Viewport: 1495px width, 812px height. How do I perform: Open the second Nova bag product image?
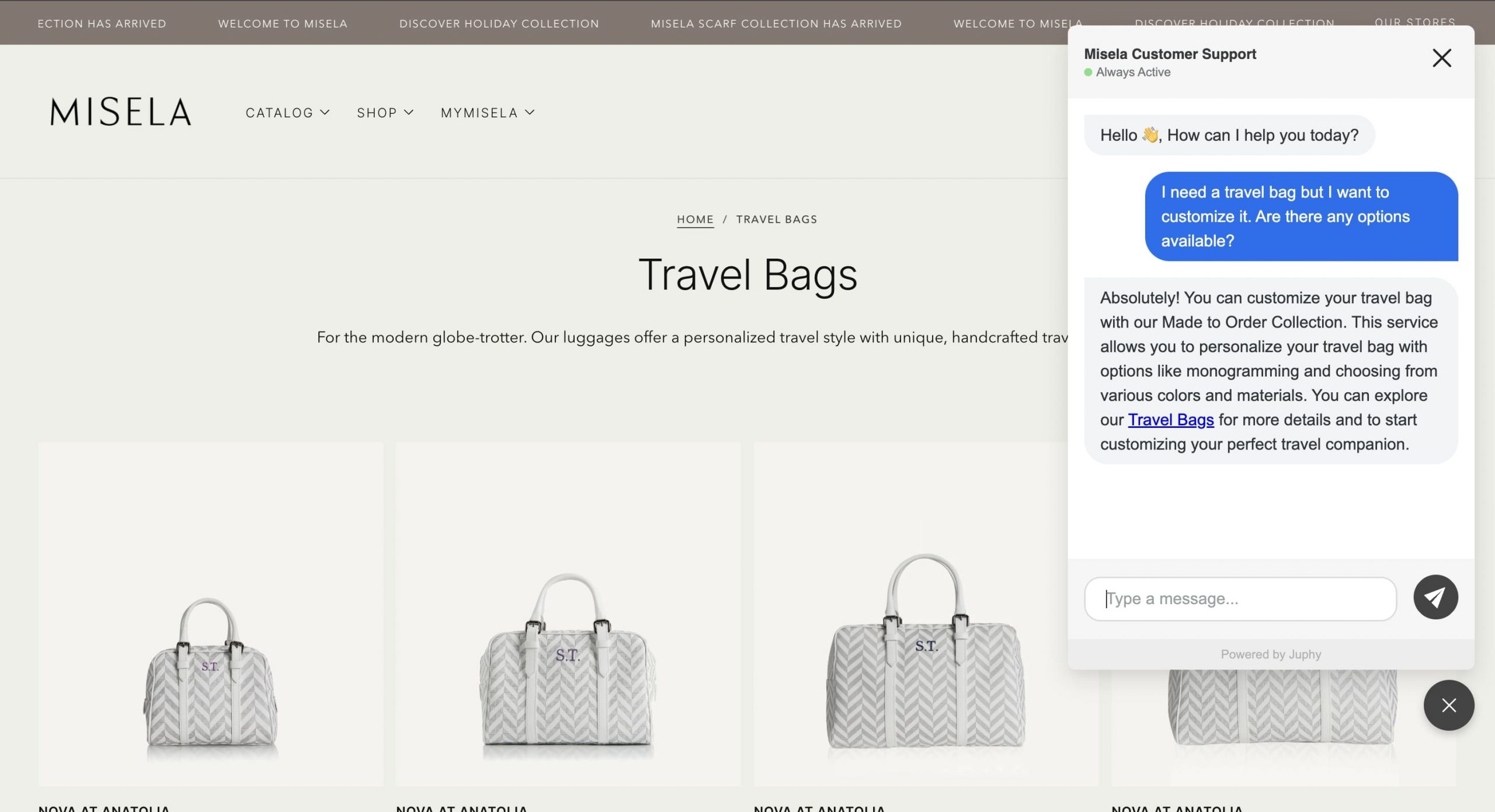coord(568,614)
